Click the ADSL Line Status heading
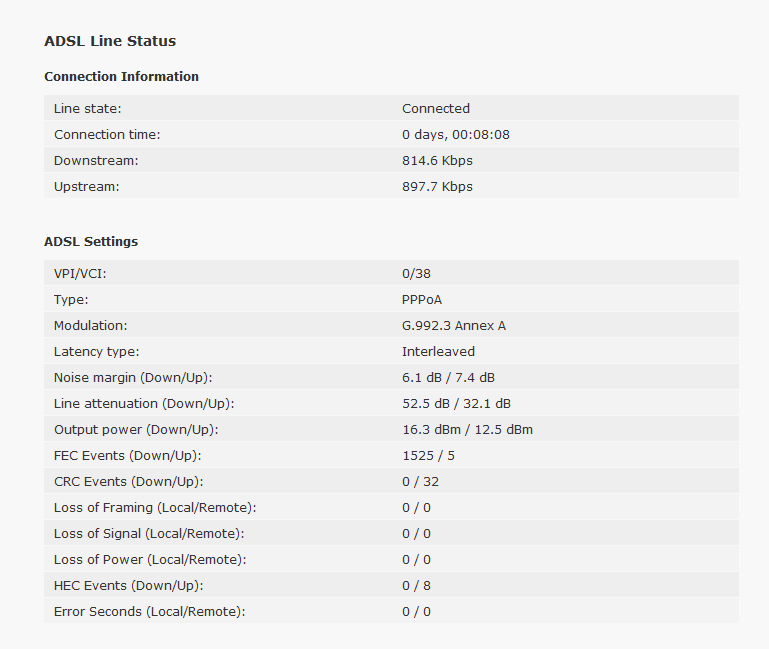Screen dimensions: 769x649 (x=110, y=41)
